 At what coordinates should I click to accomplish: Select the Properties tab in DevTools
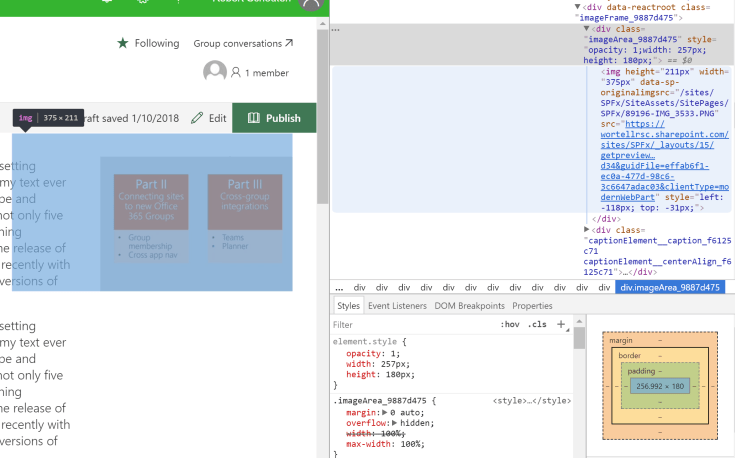coord(532,306)
